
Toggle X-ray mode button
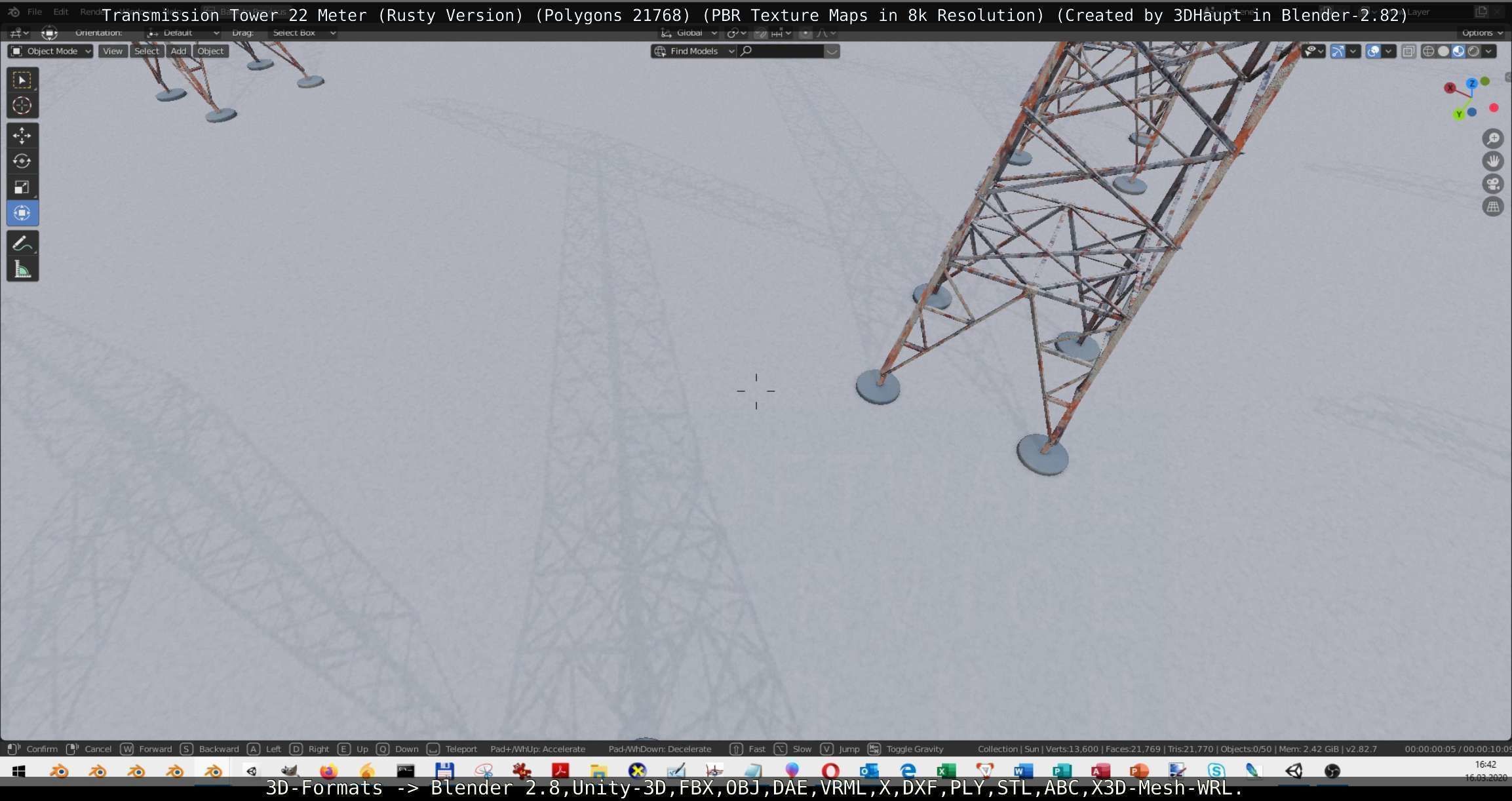point(1408,51)
